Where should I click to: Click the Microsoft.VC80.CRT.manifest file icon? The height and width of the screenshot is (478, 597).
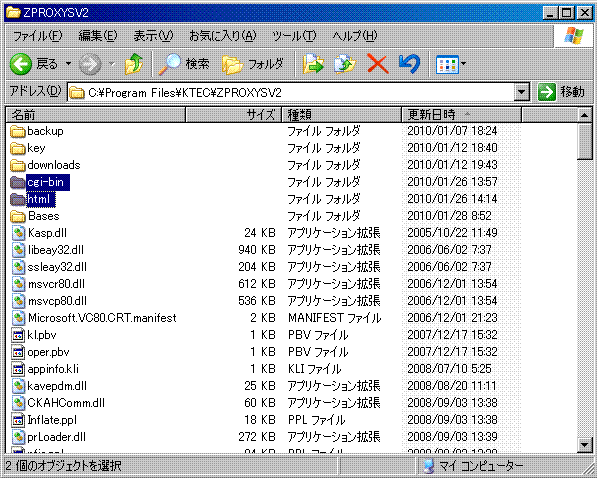18,318
